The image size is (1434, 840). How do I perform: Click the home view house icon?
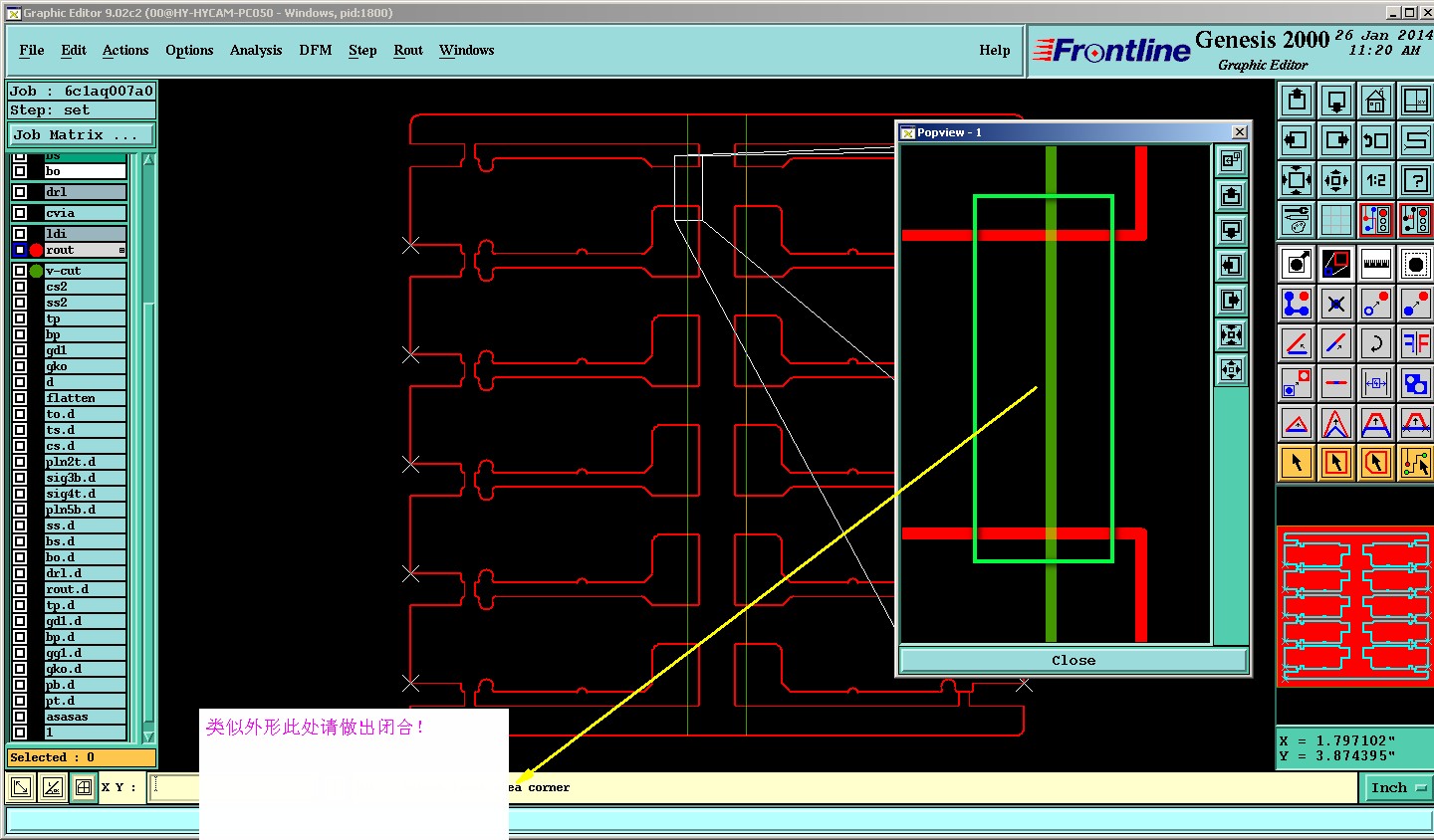coord(1376,101)
